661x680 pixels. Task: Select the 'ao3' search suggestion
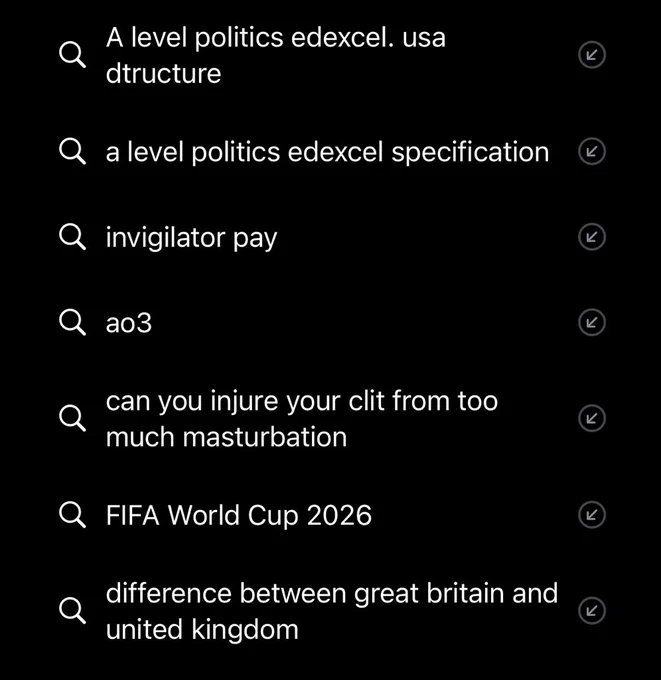(x=129, y=323)
